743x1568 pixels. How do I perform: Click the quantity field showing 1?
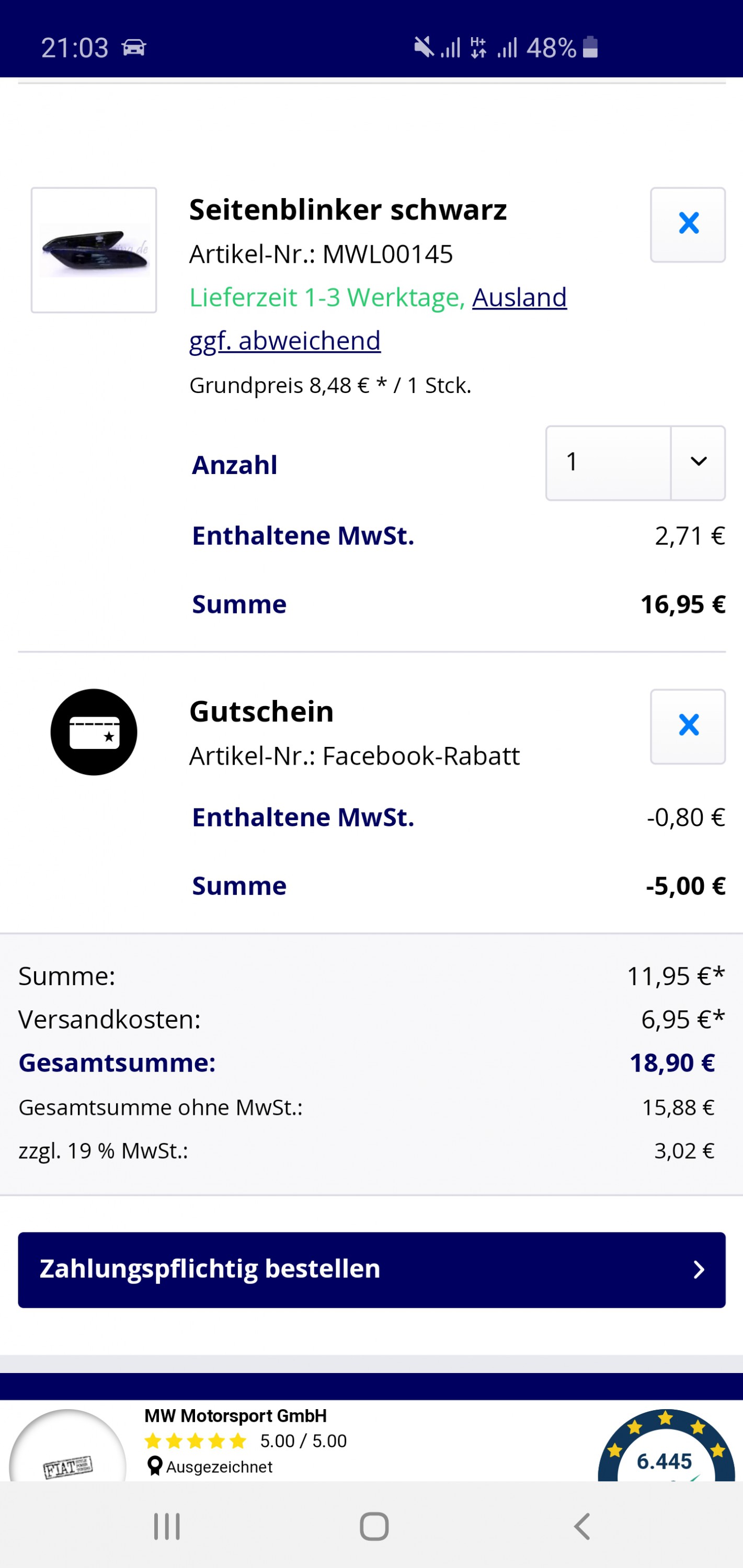coord(608,463)
